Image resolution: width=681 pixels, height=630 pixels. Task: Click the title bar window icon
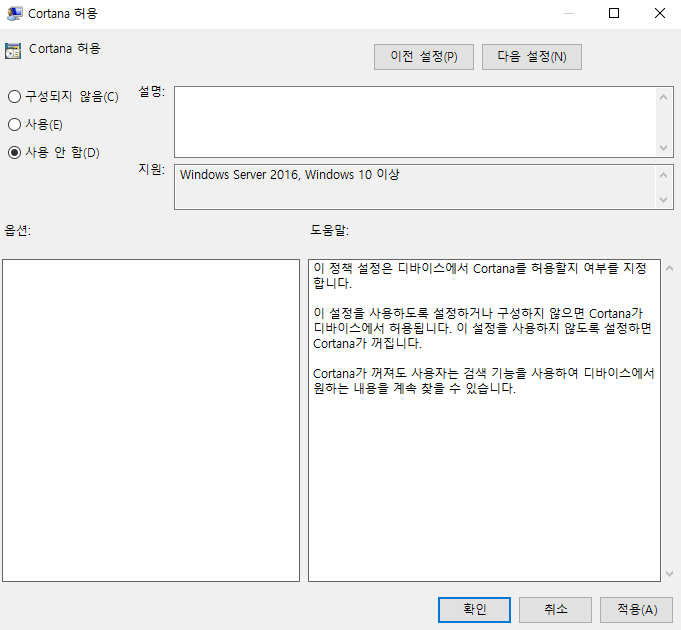(x=14, y=13)
